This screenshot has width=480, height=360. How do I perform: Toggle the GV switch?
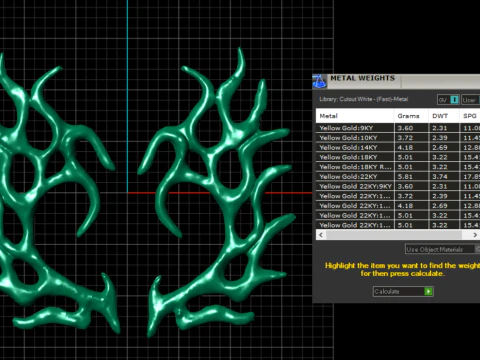pyautogui.click(x=448, y=100)
